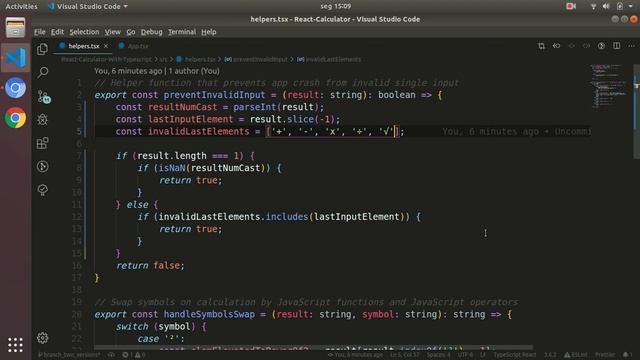
Task: Click 'includes' on line 12
Action: tap(287, 217)
